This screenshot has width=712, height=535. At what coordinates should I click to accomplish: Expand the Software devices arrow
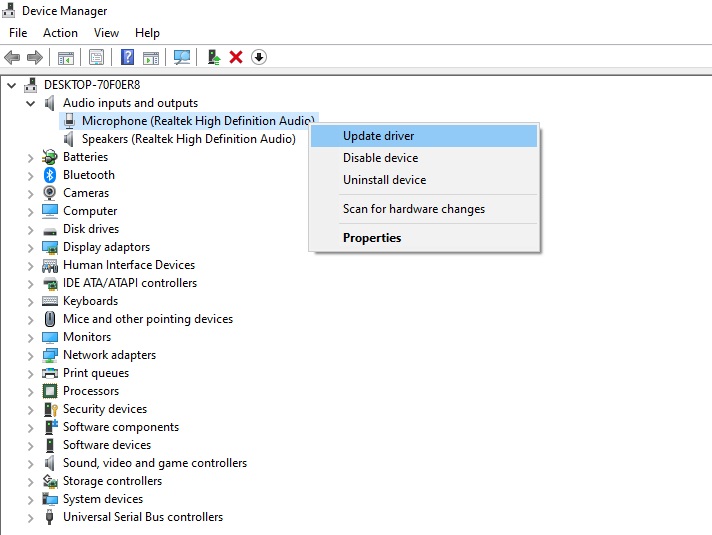pyautogui.click(x=30, y=446)
